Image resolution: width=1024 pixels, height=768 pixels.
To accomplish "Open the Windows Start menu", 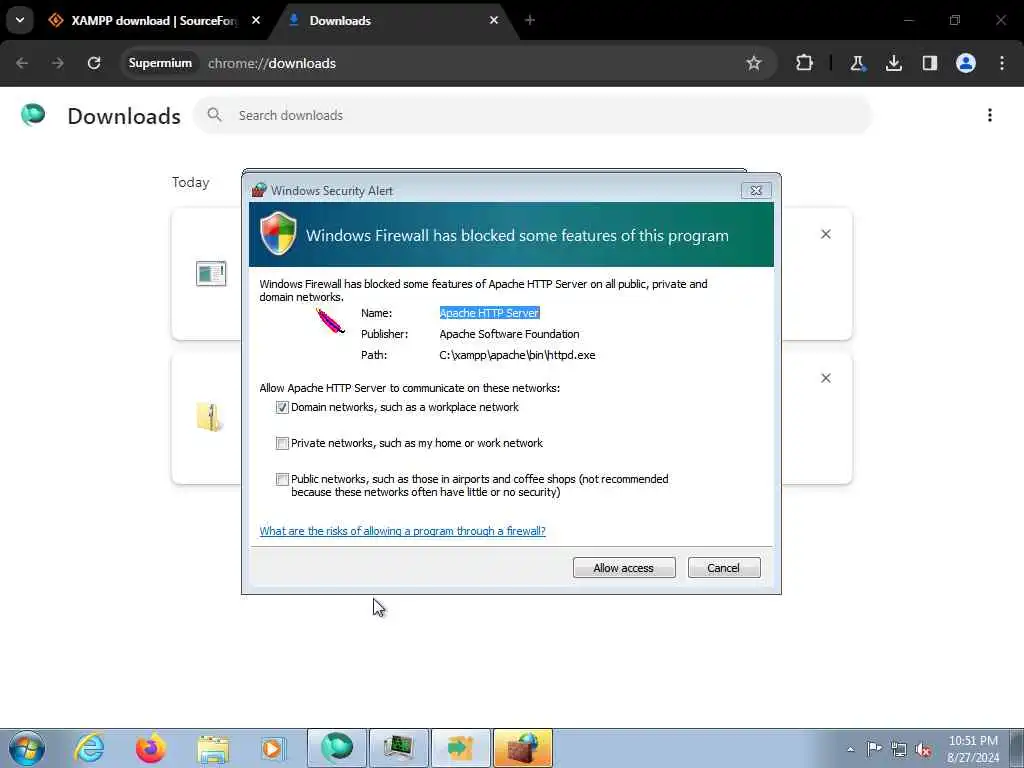I will (27, 748).
